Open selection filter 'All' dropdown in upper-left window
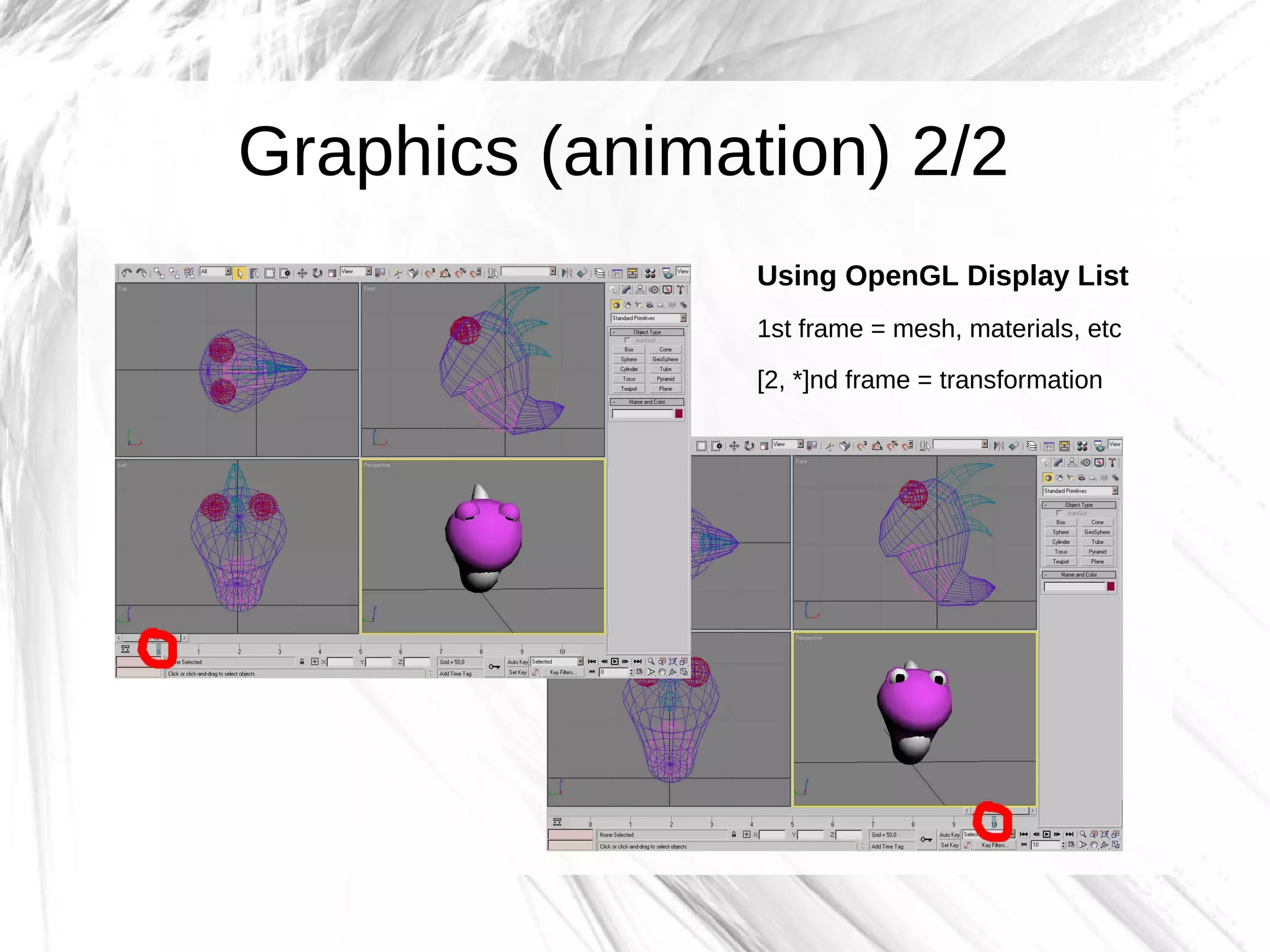Screen dimensions: 1270x952 (215, 272)
